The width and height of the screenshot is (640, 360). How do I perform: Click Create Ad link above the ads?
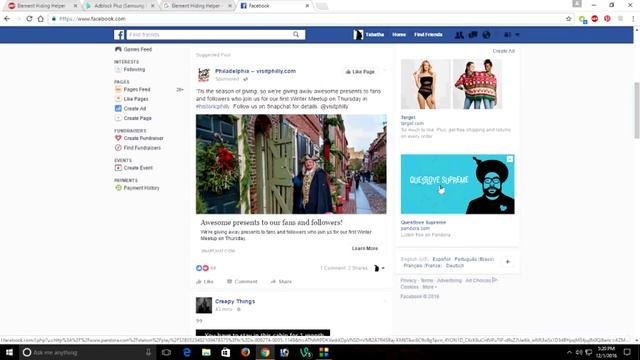[x=504, y=51]
